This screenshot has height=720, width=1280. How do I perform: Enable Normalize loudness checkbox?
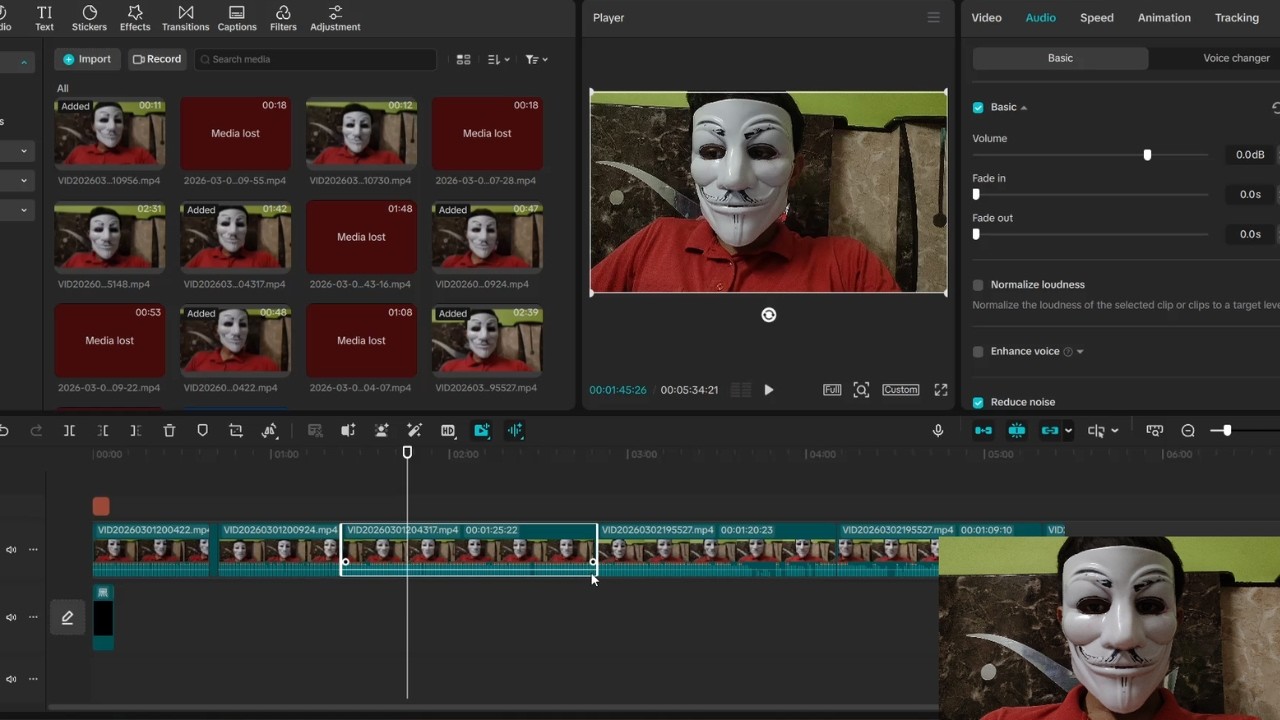click(x=978, y=285)
